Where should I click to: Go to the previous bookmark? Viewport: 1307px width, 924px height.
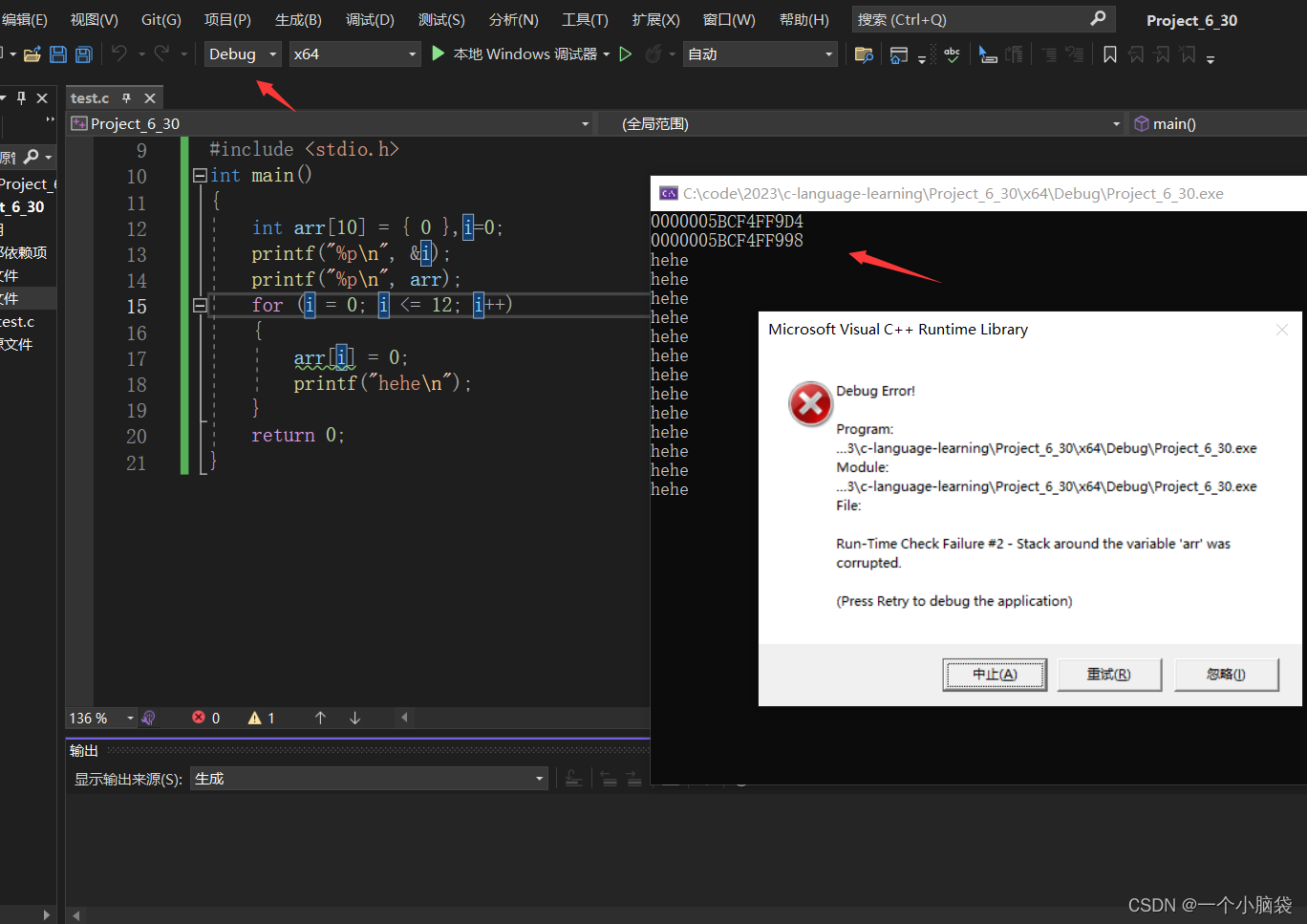1136,54
